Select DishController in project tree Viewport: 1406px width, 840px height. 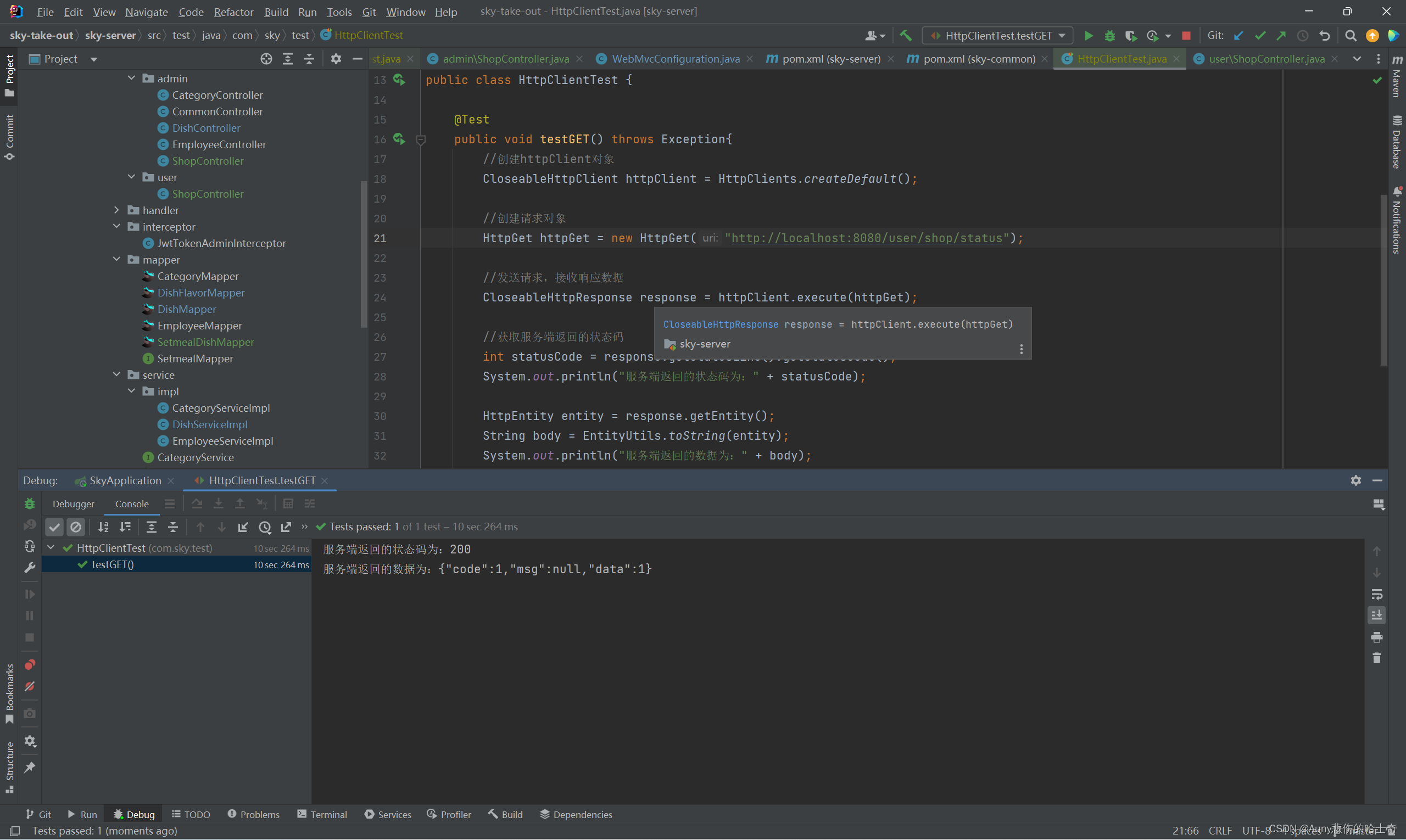point(206,128)
